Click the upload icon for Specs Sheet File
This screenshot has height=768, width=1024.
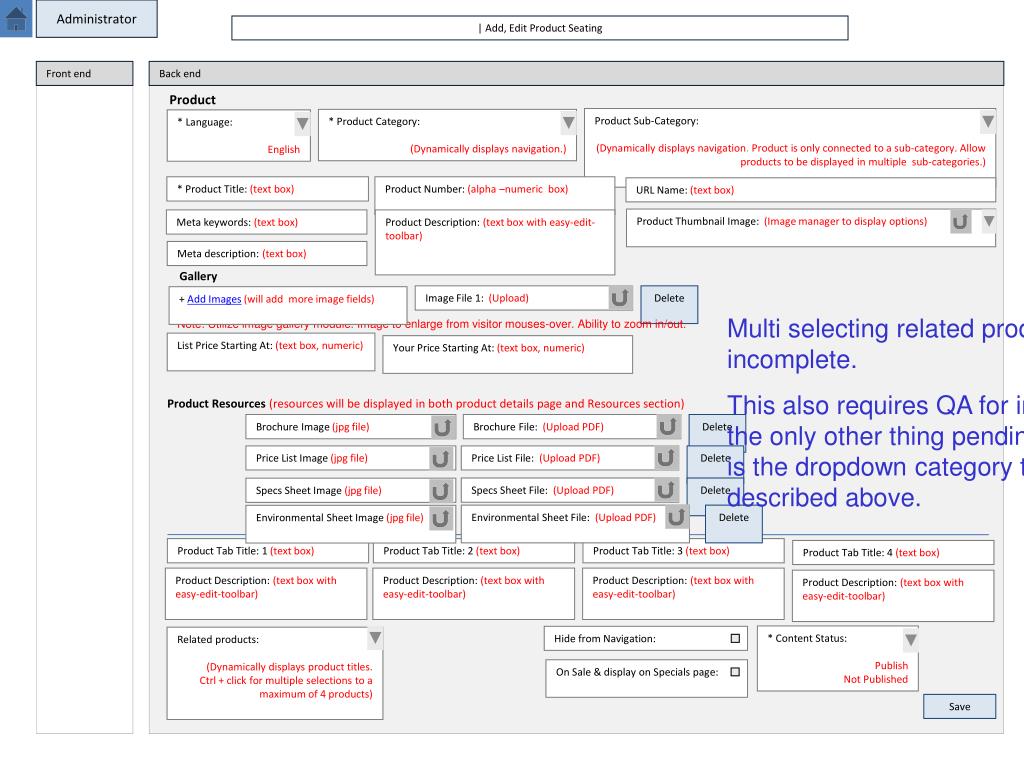click(665, 490)
